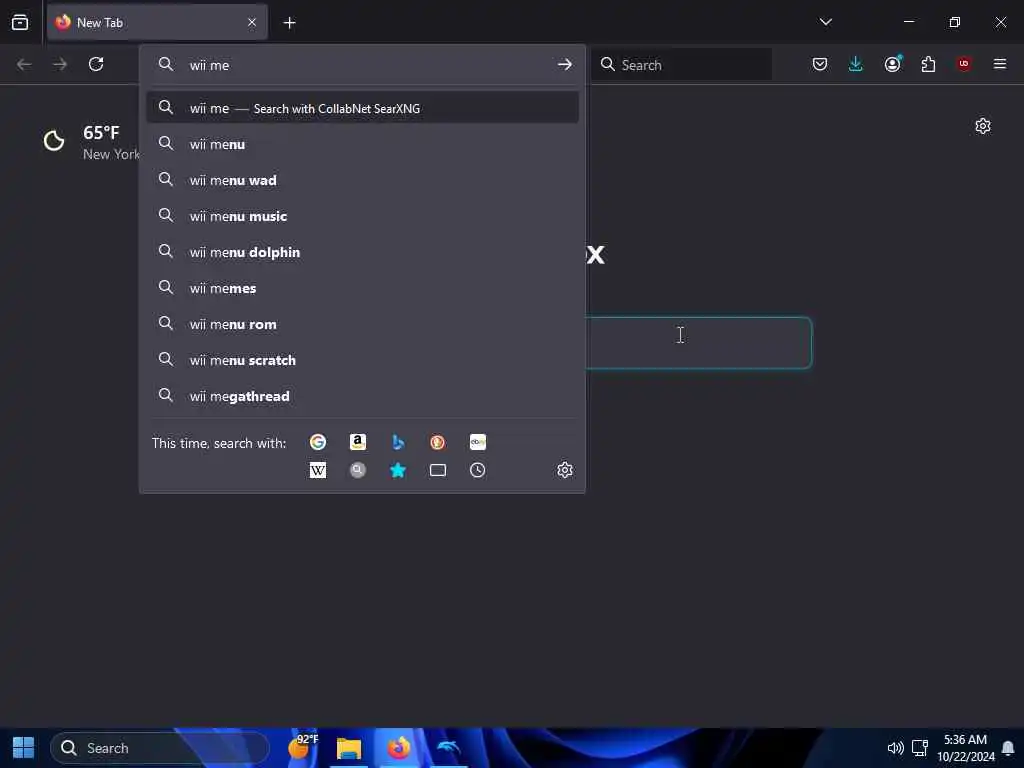Search Bookmarks with the star icon
Image resolution: width=1024 pixels, height=768 pixels.
tap(398, 470)
